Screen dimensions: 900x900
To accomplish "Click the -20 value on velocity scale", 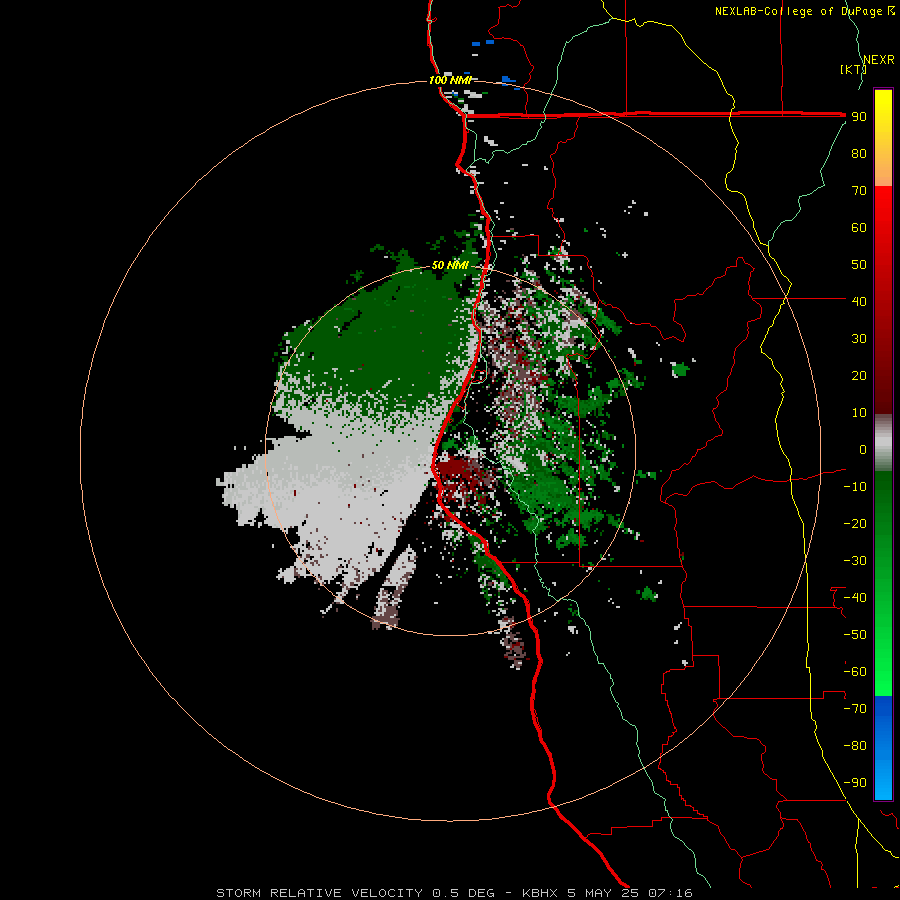I will coord(855,523).
